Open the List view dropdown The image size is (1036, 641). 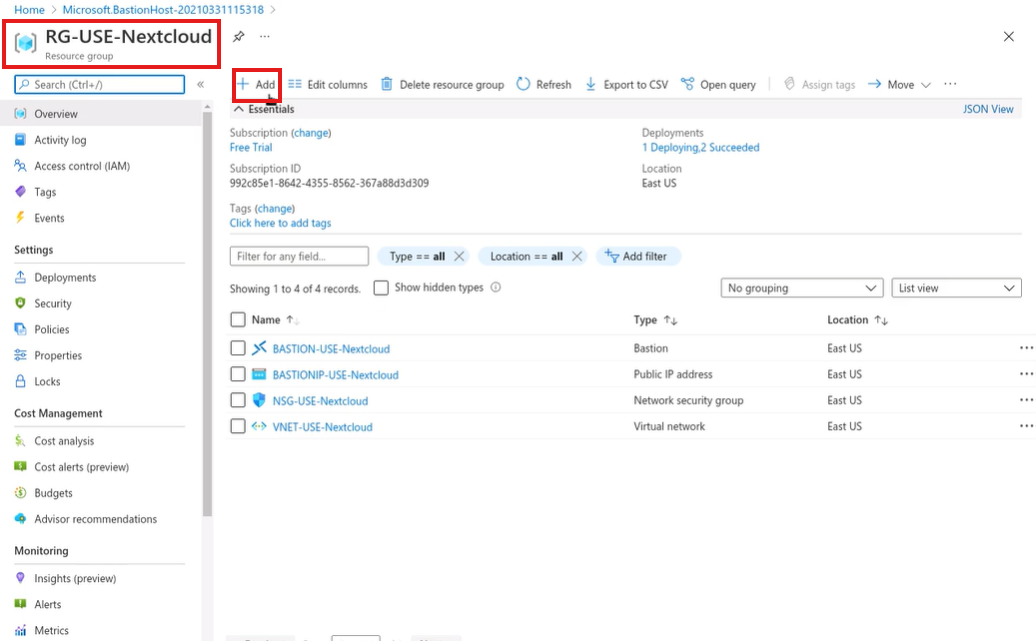pyautogui.click(x=956, y=288)
